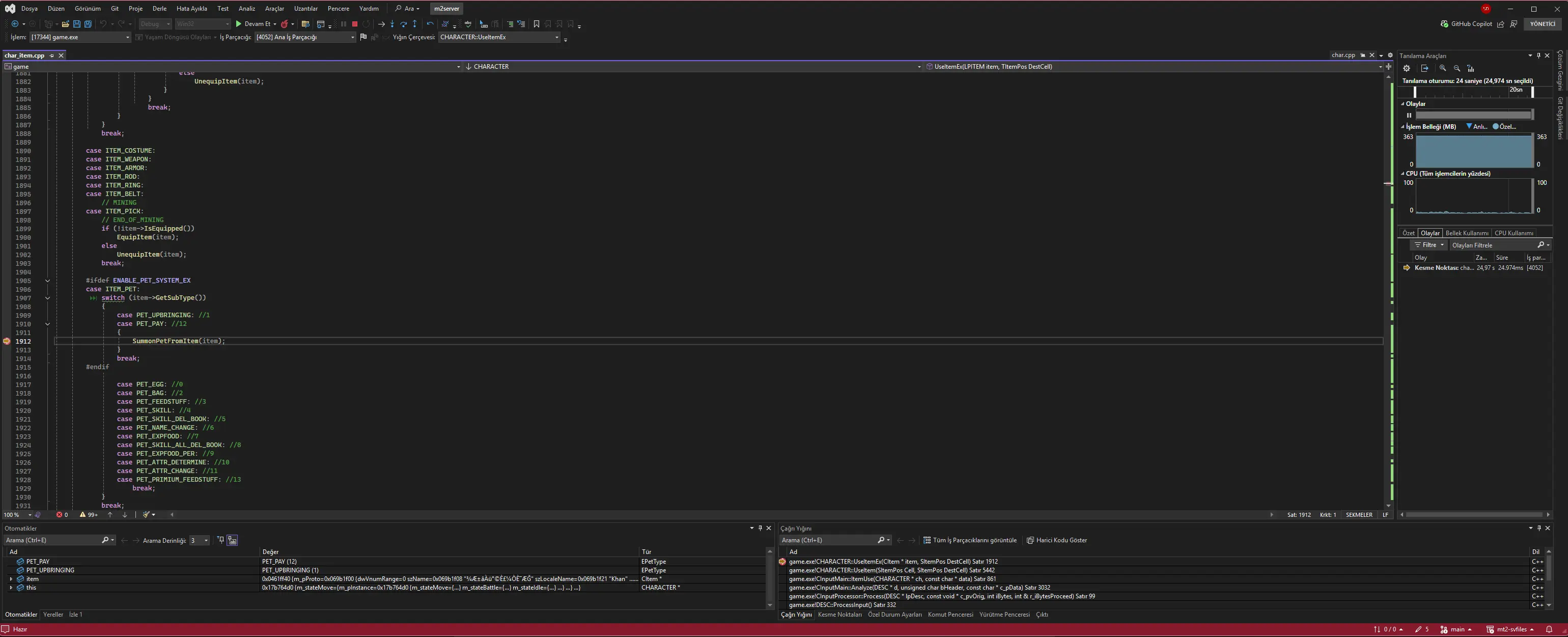Click the diagnostics timeline right selection handle
Viewport: 1568px width, 637px height.
pyautogui.click(x=1532, y=92)
